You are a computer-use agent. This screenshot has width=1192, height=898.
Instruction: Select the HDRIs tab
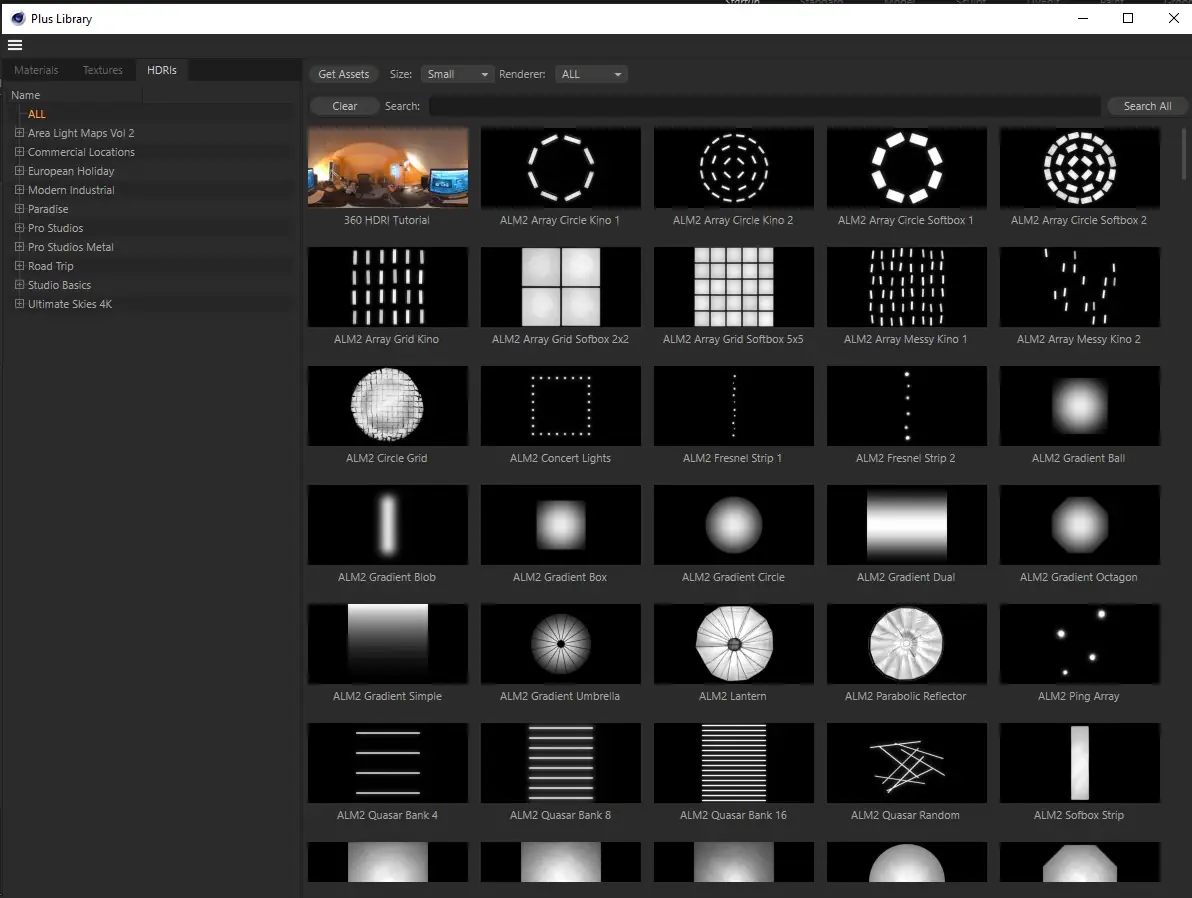pyautogui.click(x=162, y=70)
